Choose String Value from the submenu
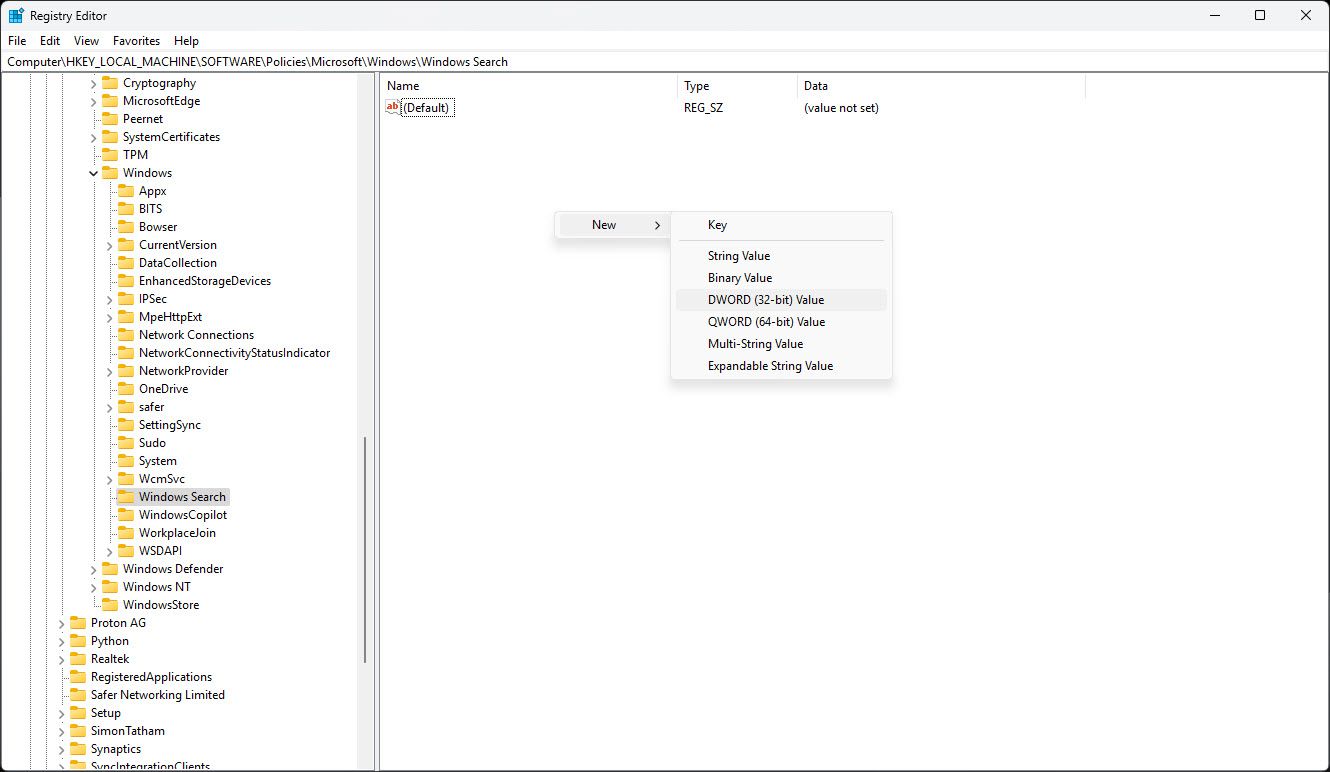The height and width of the screenshot is (772, 1330). click(781, 256)
